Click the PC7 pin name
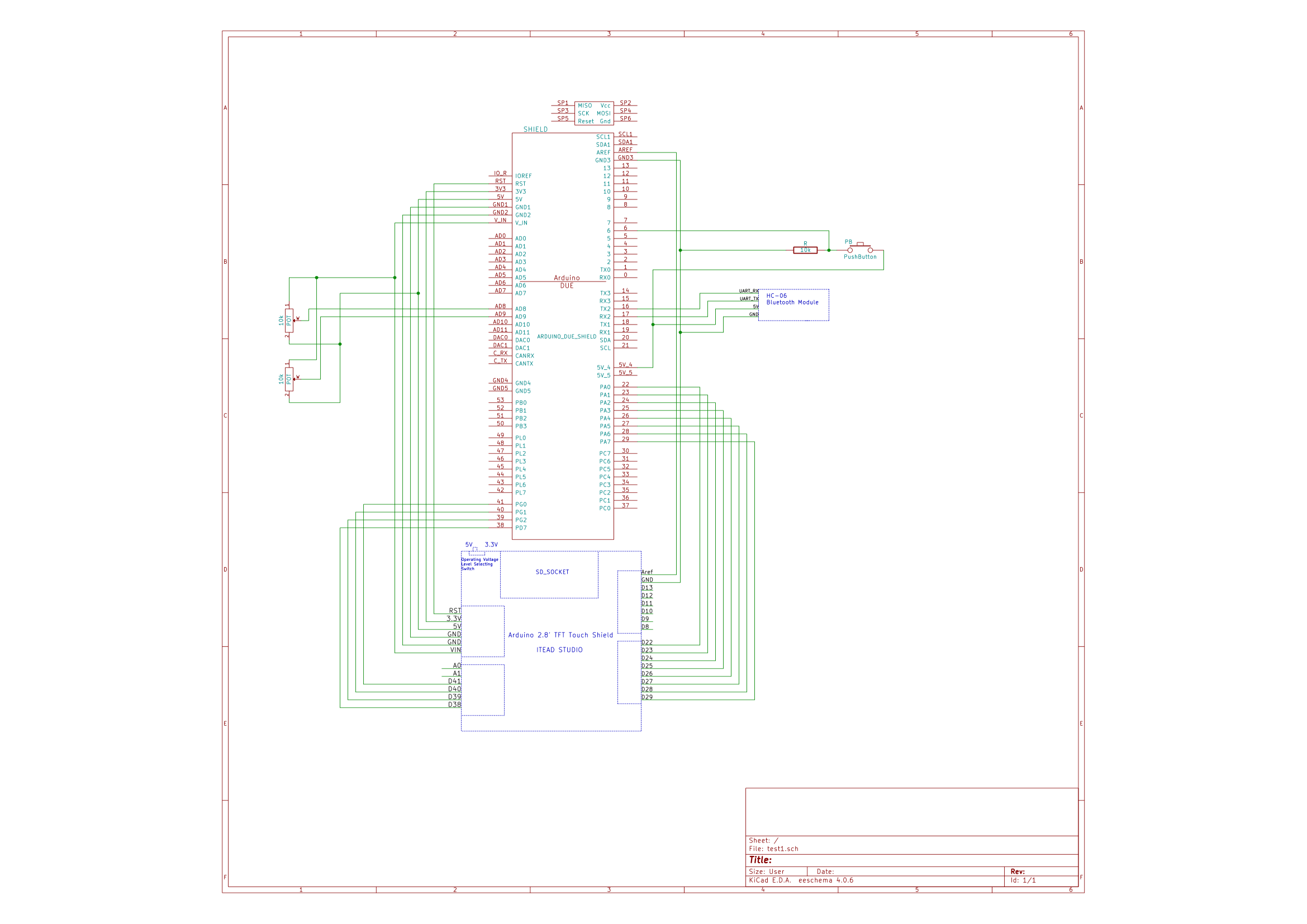This screenshot has height=924, width=1307. (x=605, y=454)
